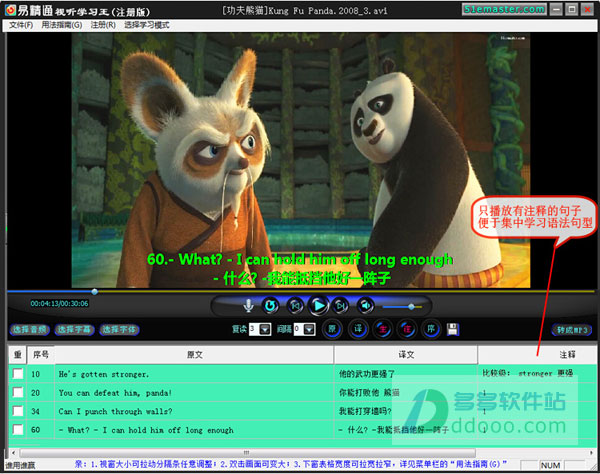Screen dimensions: 600x474
Task: Click the 注释 column header
Action: (537, 355)
